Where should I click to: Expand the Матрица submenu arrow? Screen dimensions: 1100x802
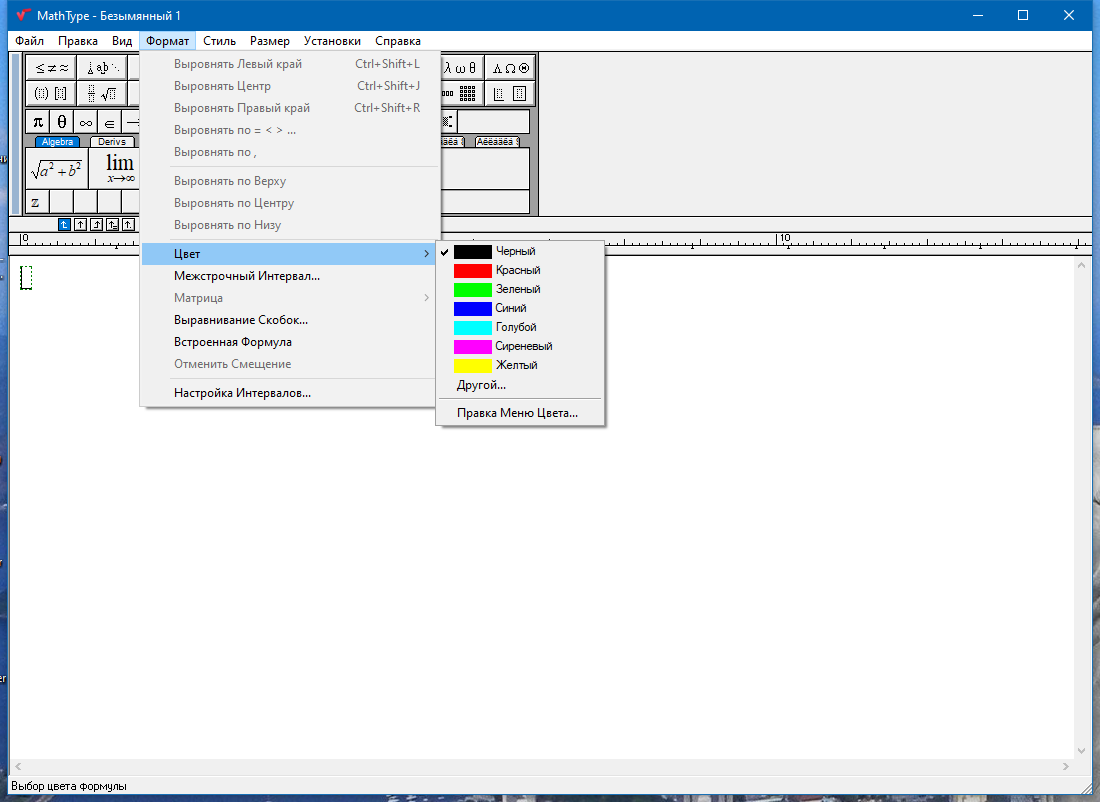(427, 298)
